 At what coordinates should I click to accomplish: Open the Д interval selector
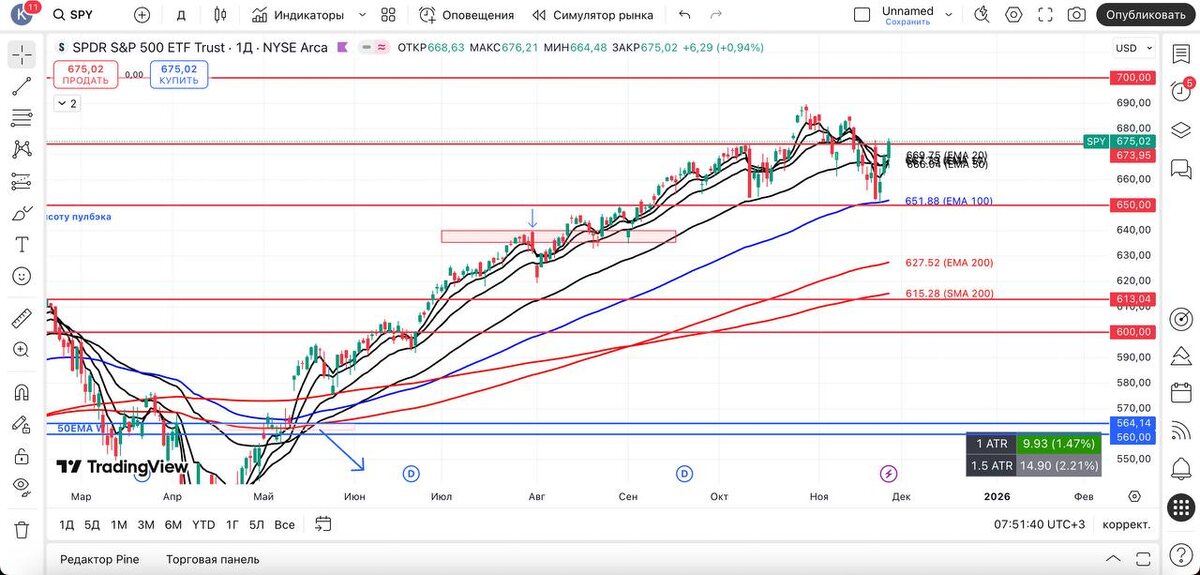pos(181,15)
